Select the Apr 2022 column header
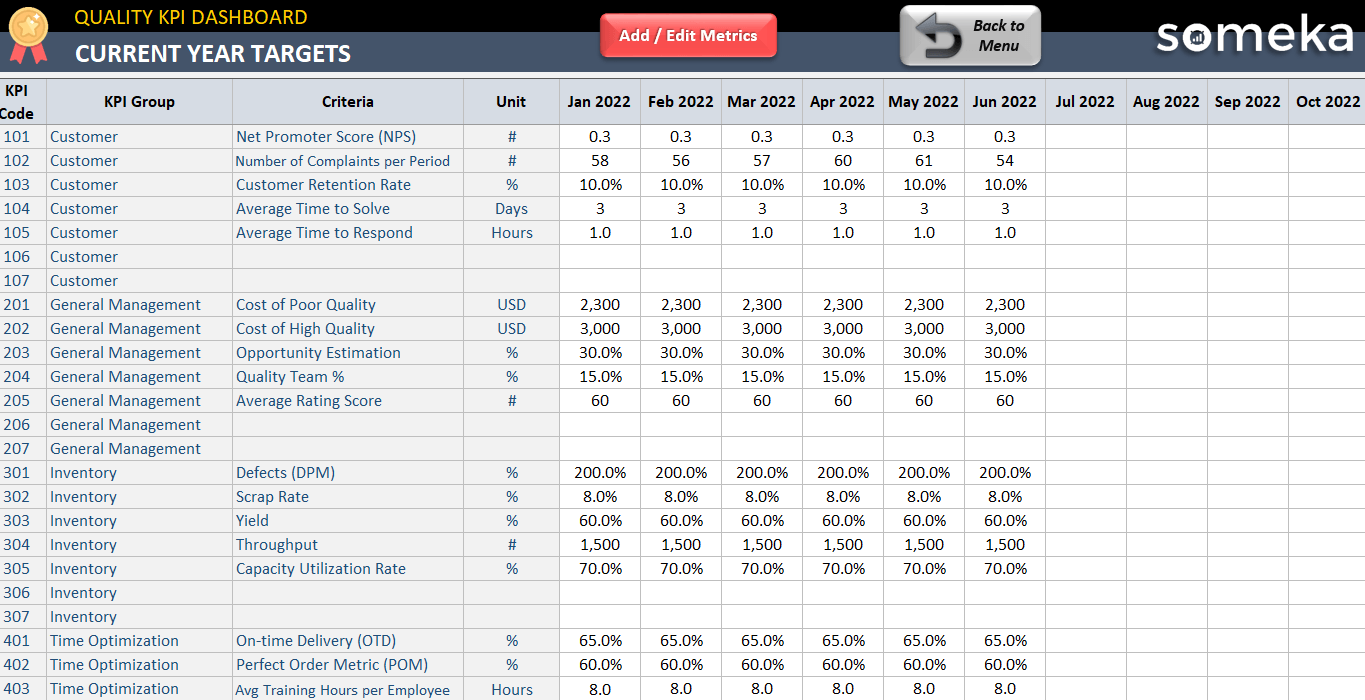This screenshot has height=700, width=1365. (843, 102)
